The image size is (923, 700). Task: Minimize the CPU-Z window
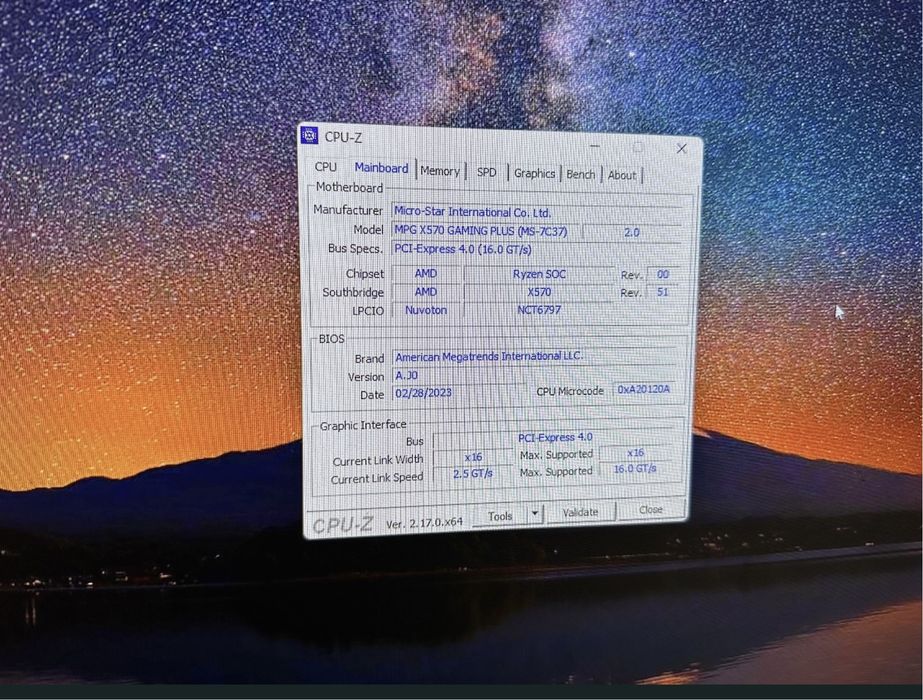click(x=595, y=145)
